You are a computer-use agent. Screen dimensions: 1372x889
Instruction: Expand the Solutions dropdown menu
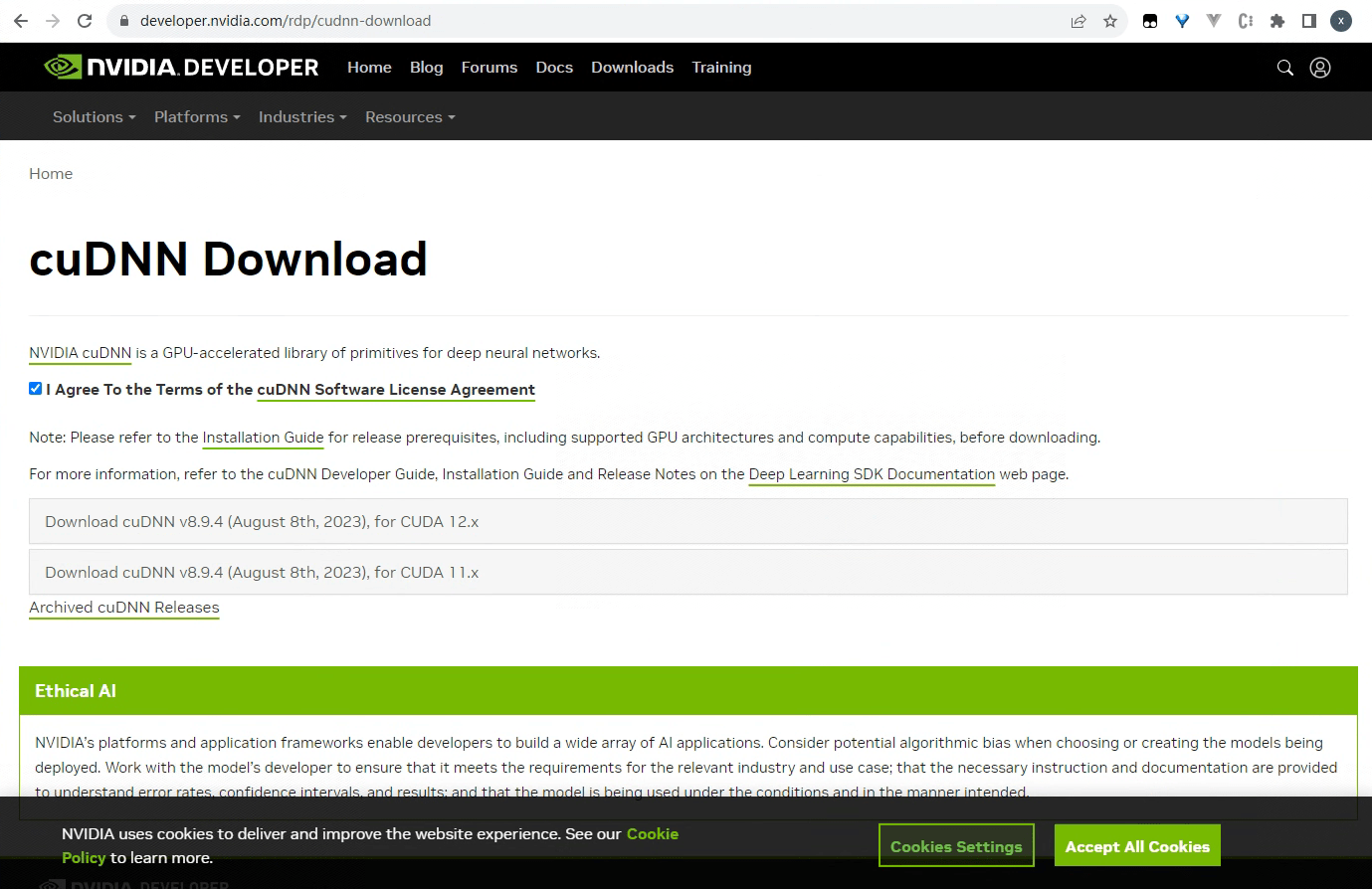click(x=94, y=116)
